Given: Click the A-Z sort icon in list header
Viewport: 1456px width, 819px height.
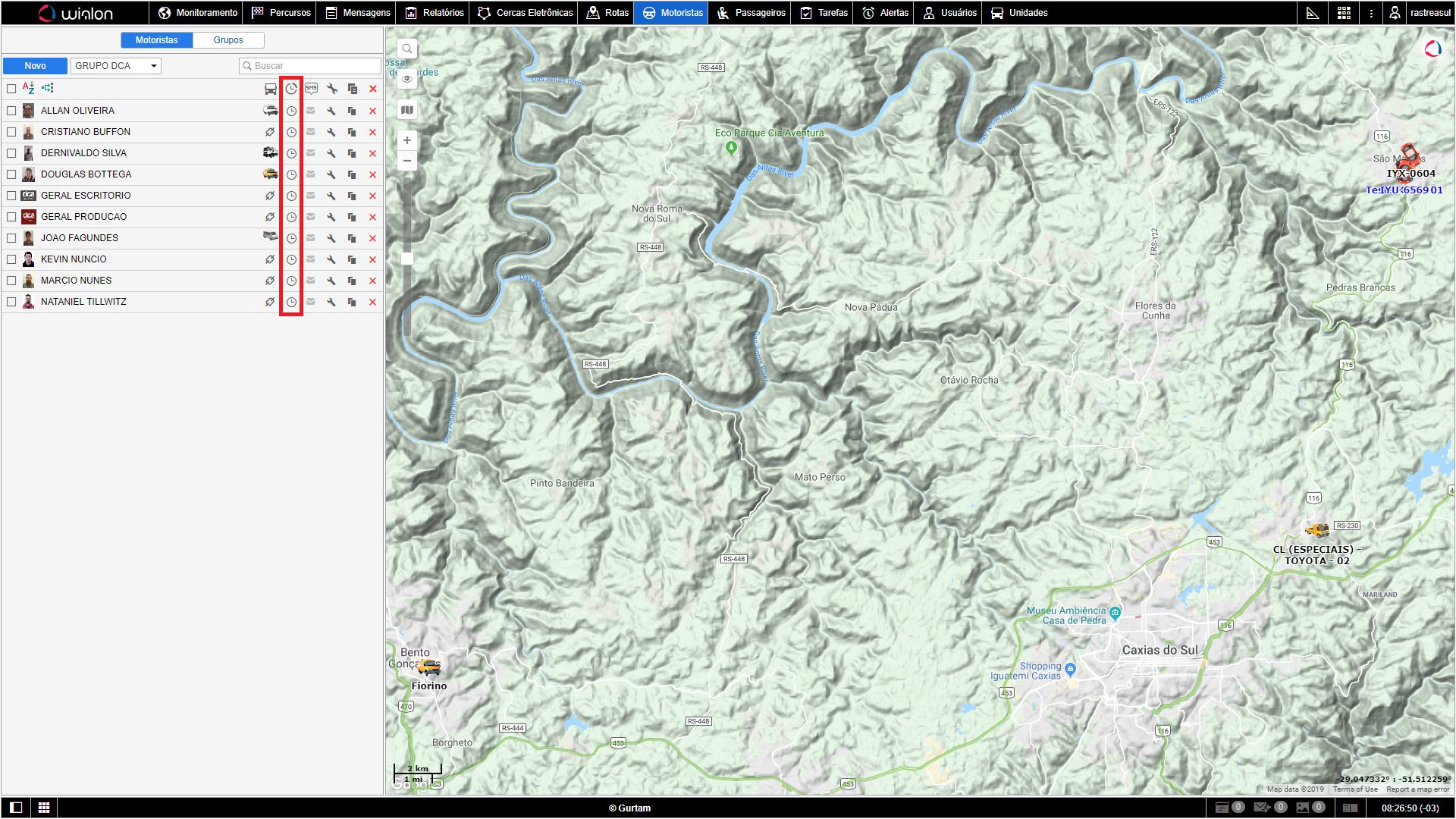Looking at the screenshot, I should (x=29, y=88).
